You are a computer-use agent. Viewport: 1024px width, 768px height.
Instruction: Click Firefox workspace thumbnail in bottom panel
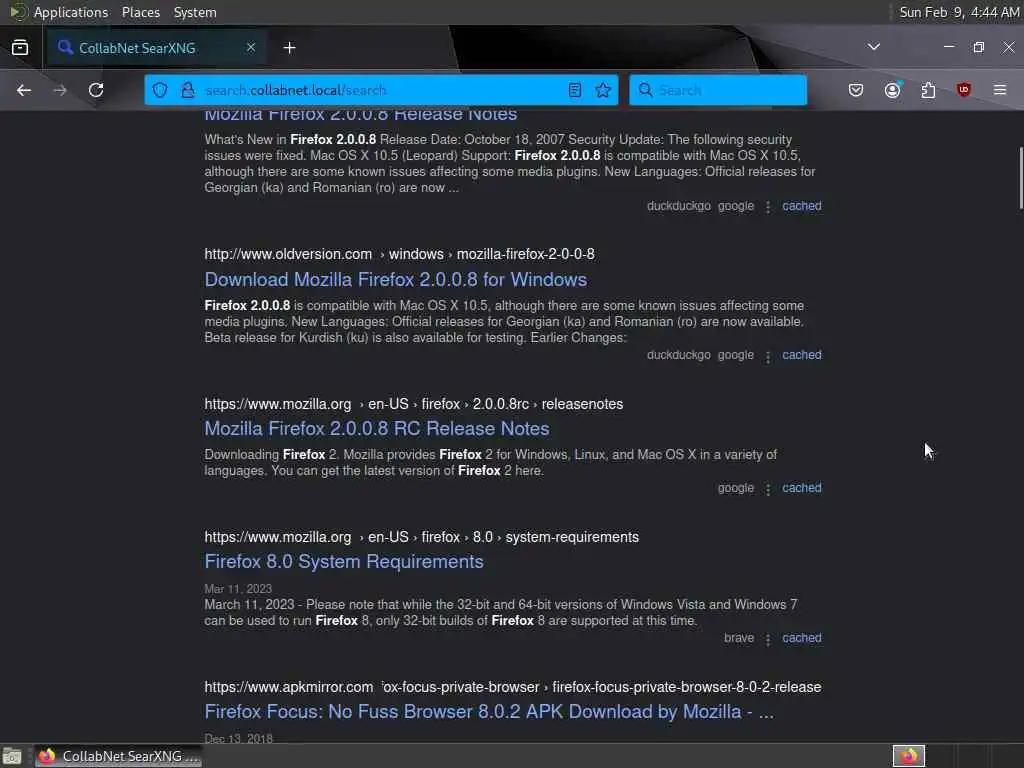pyautogui.click(x=908, y=756)
